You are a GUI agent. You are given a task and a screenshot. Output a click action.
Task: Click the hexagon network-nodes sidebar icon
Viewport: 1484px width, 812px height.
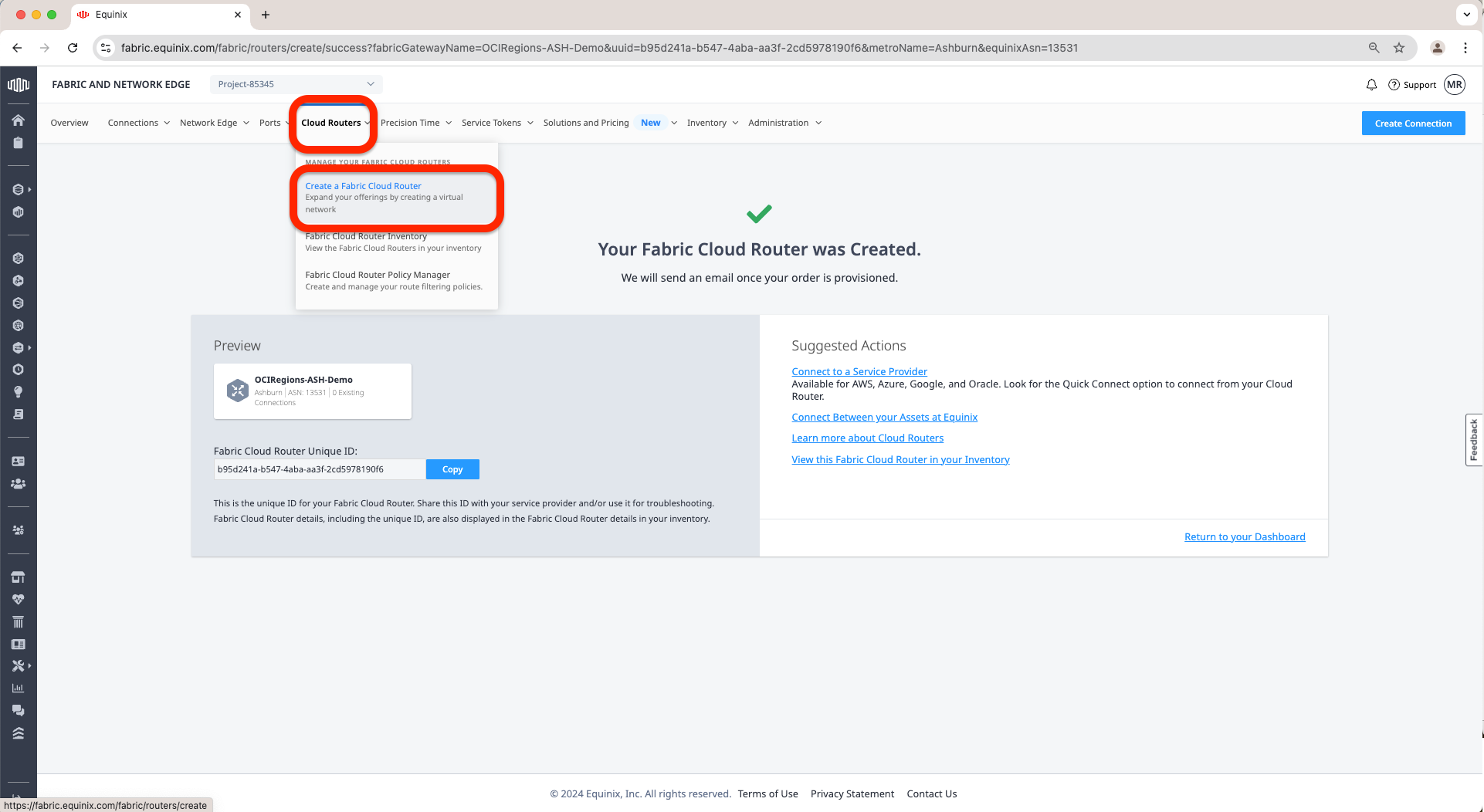pos(19,259)
